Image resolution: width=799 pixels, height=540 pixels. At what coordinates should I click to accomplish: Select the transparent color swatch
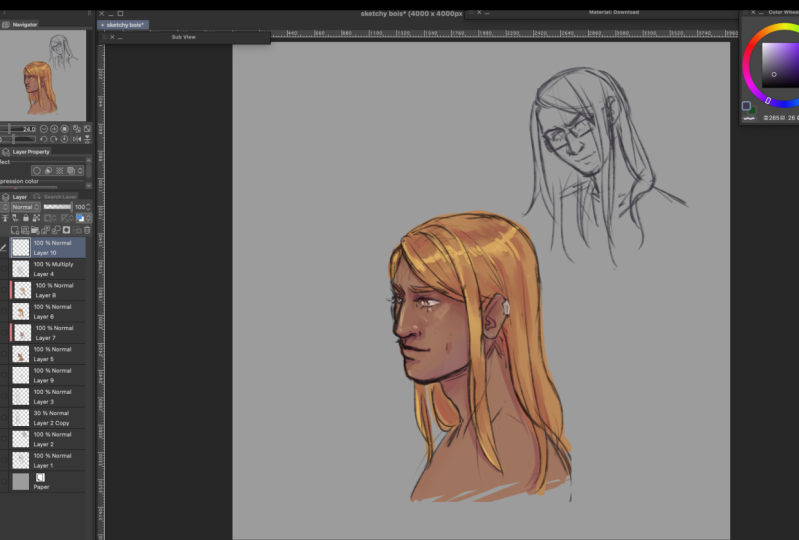click(749, 119)
